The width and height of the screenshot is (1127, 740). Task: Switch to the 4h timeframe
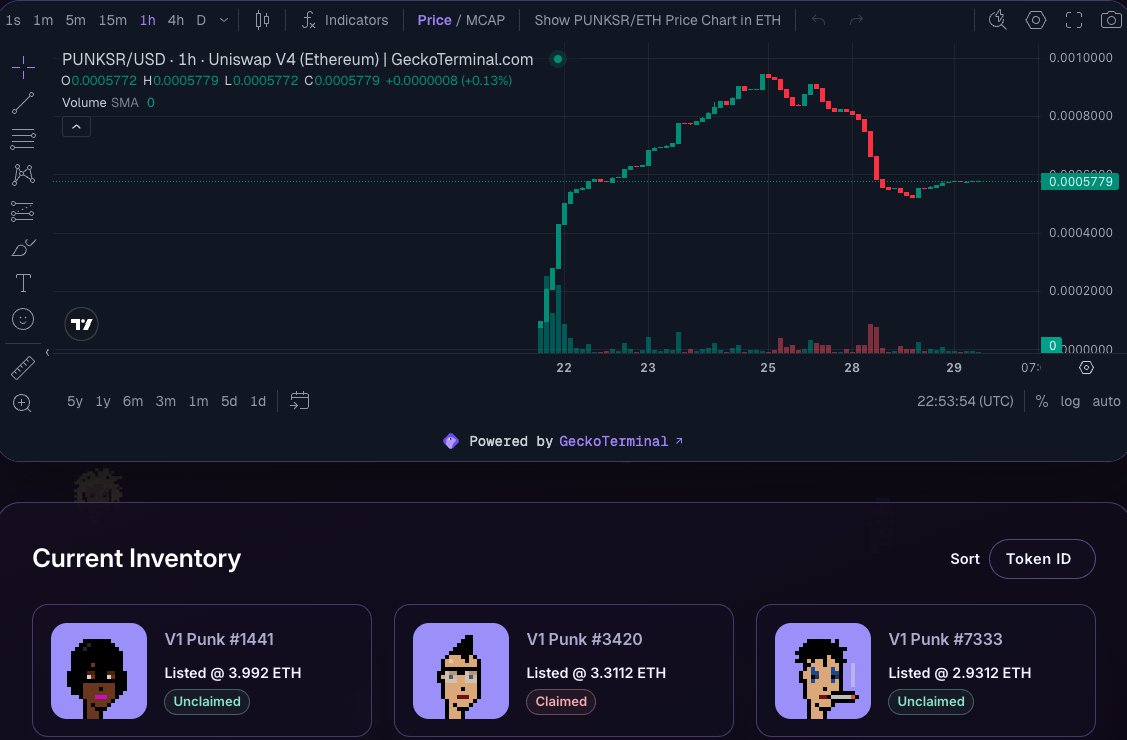coord(175,20)
